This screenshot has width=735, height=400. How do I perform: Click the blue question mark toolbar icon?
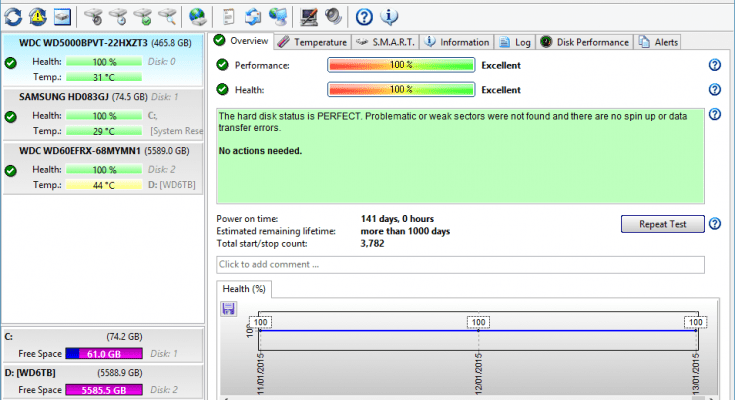point(364,15)
